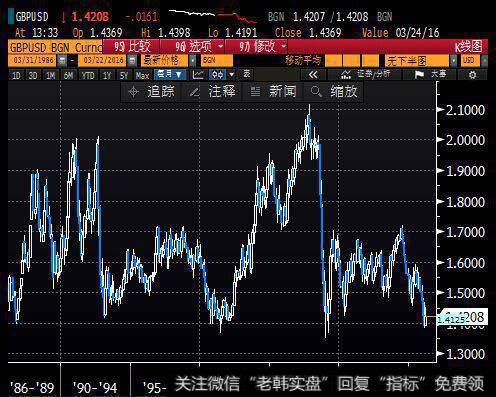Viewport: 496px width, 397px height.
Task: Expand the 最新价格 price field dropdown
Action: [193, 61]
